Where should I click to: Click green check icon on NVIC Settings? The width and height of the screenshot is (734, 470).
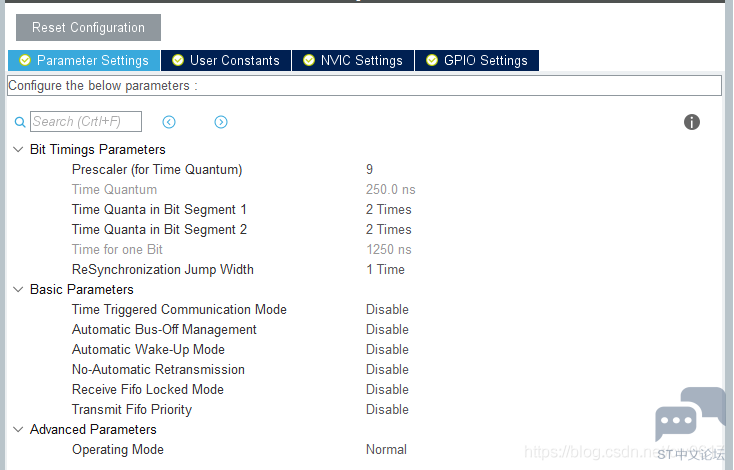coord(308,60)
